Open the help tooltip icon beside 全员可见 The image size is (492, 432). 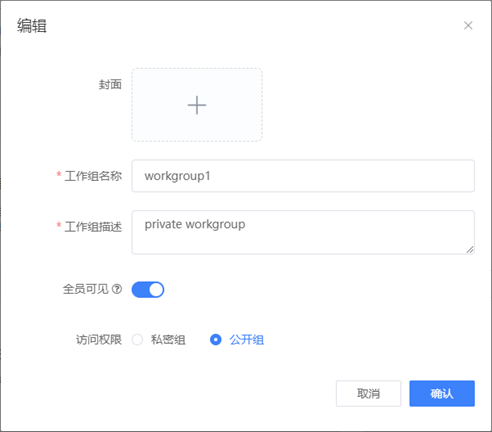click(x=117, y=289)
